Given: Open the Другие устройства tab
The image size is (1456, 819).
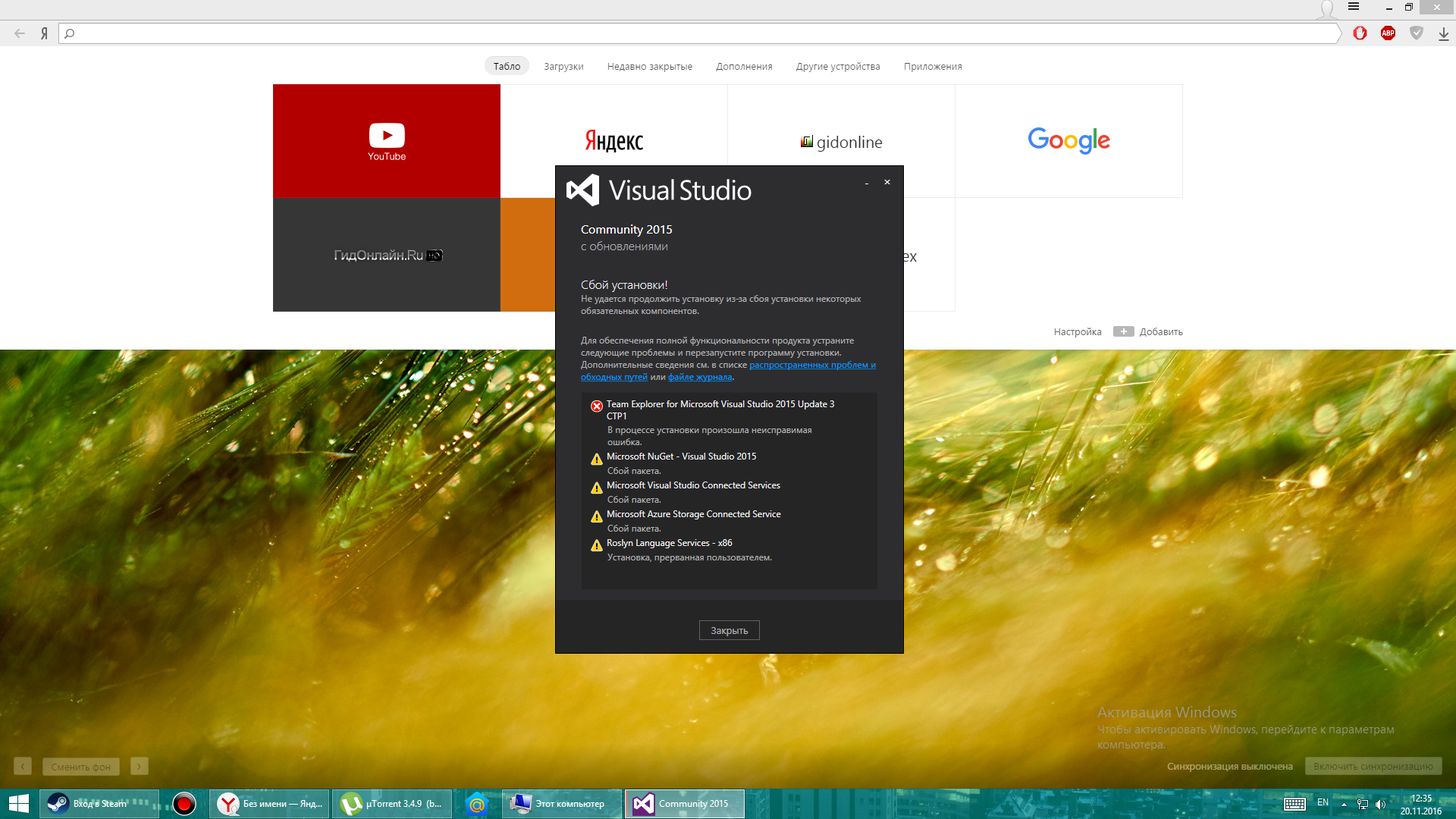Looking at the screenshot, I should coord(838,66).
